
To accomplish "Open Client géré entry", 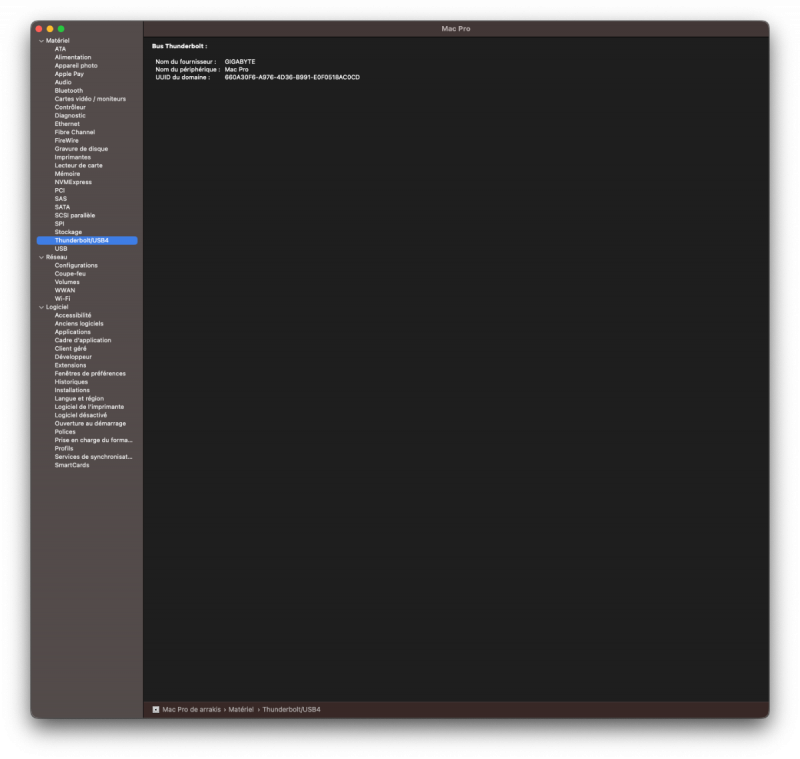I will click(70, 349).
